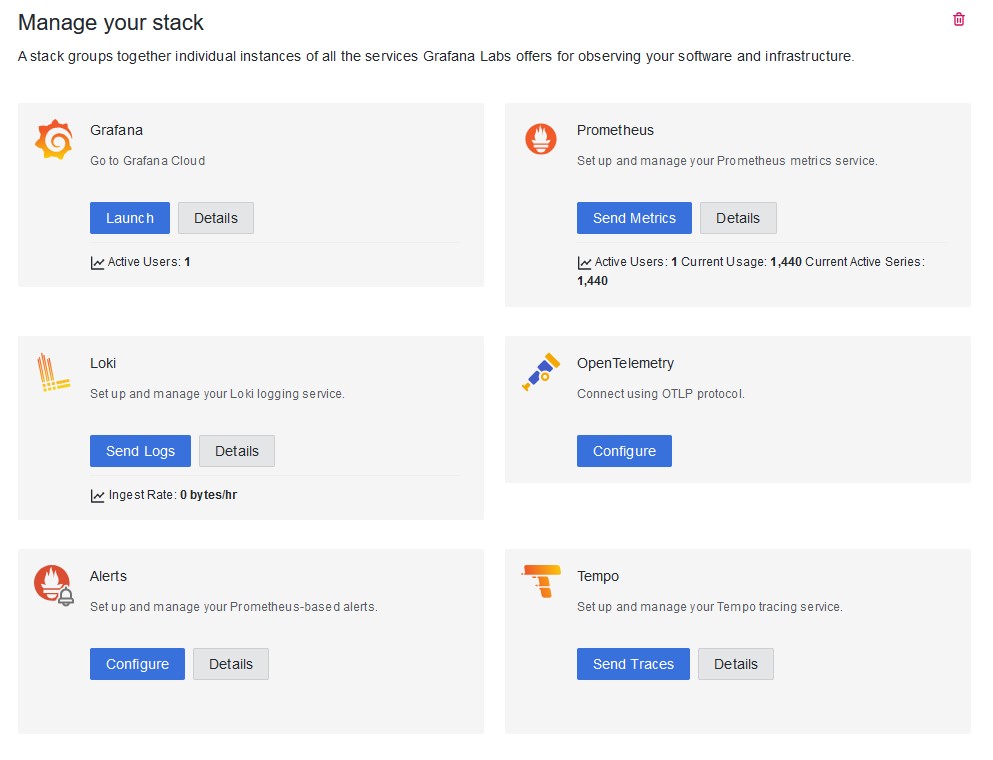This screenshot has height=760, width=993.
Task: Launch the Grafana Cloud instance
Action: [x=129, y=218]
